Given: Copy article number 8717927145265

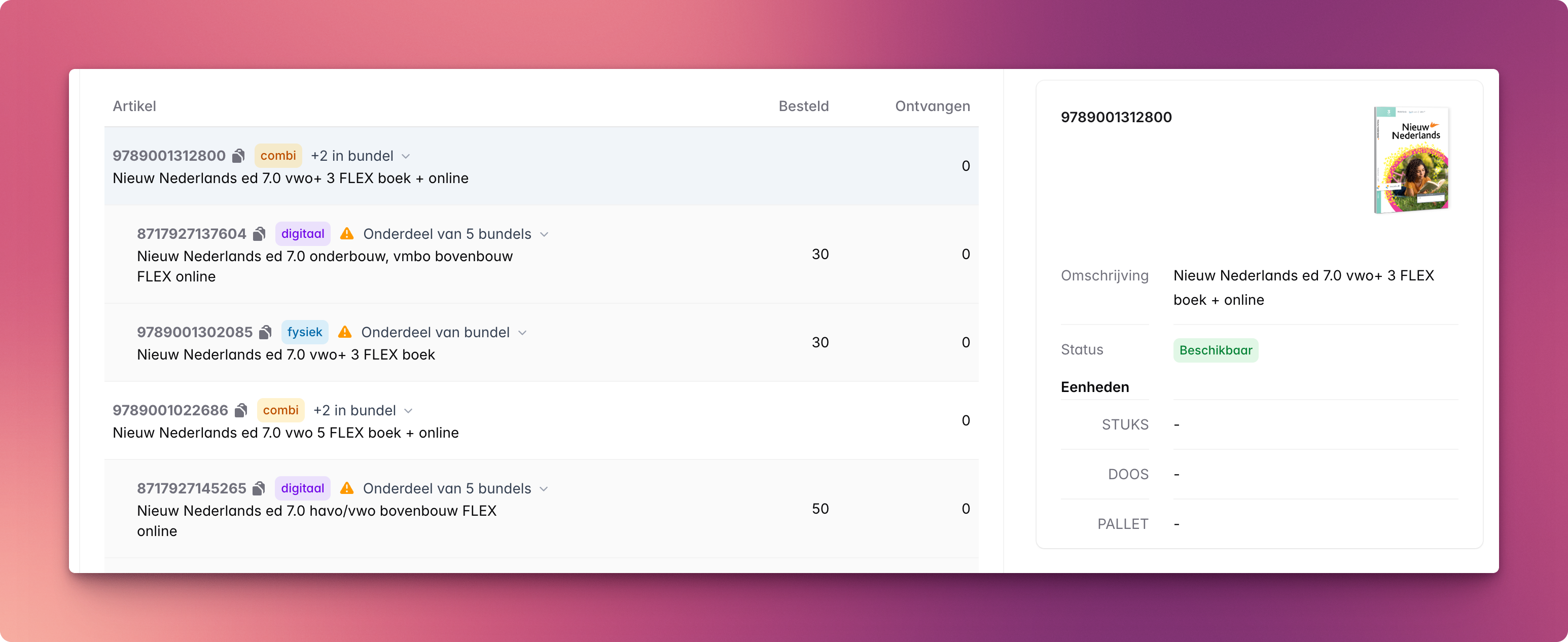Looking at the screenshot, I should click(259, 488).
